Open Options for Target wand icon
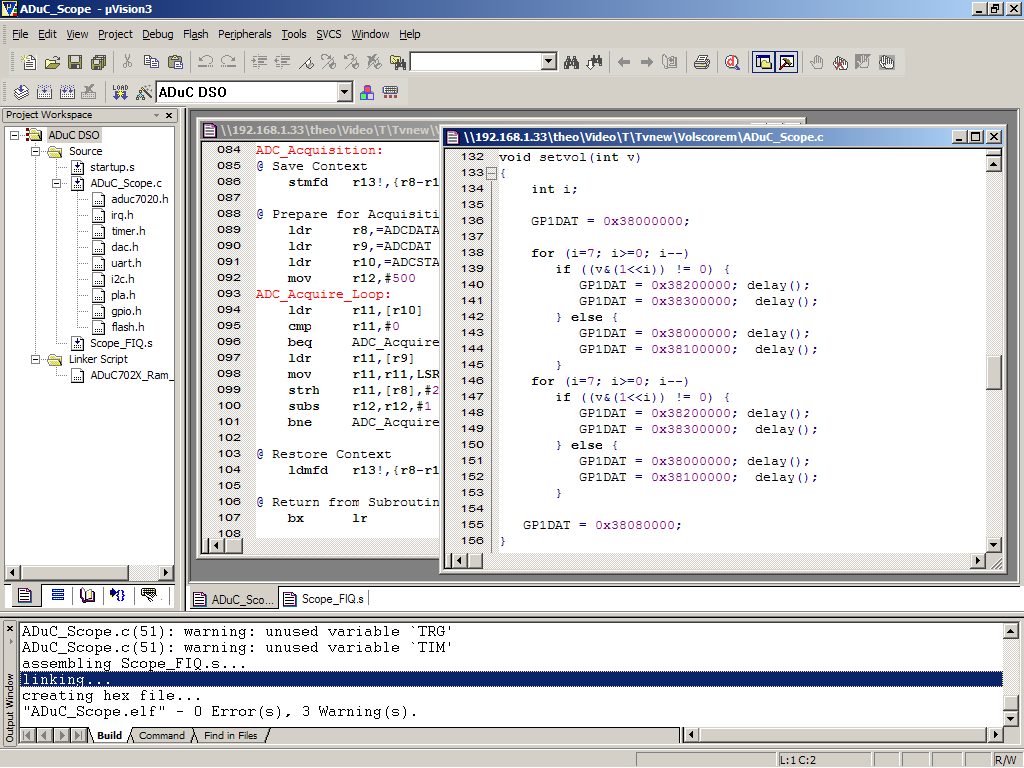The height and width of the screenshot is (768, 1024). pyautogui.click(x=144, y=92)
